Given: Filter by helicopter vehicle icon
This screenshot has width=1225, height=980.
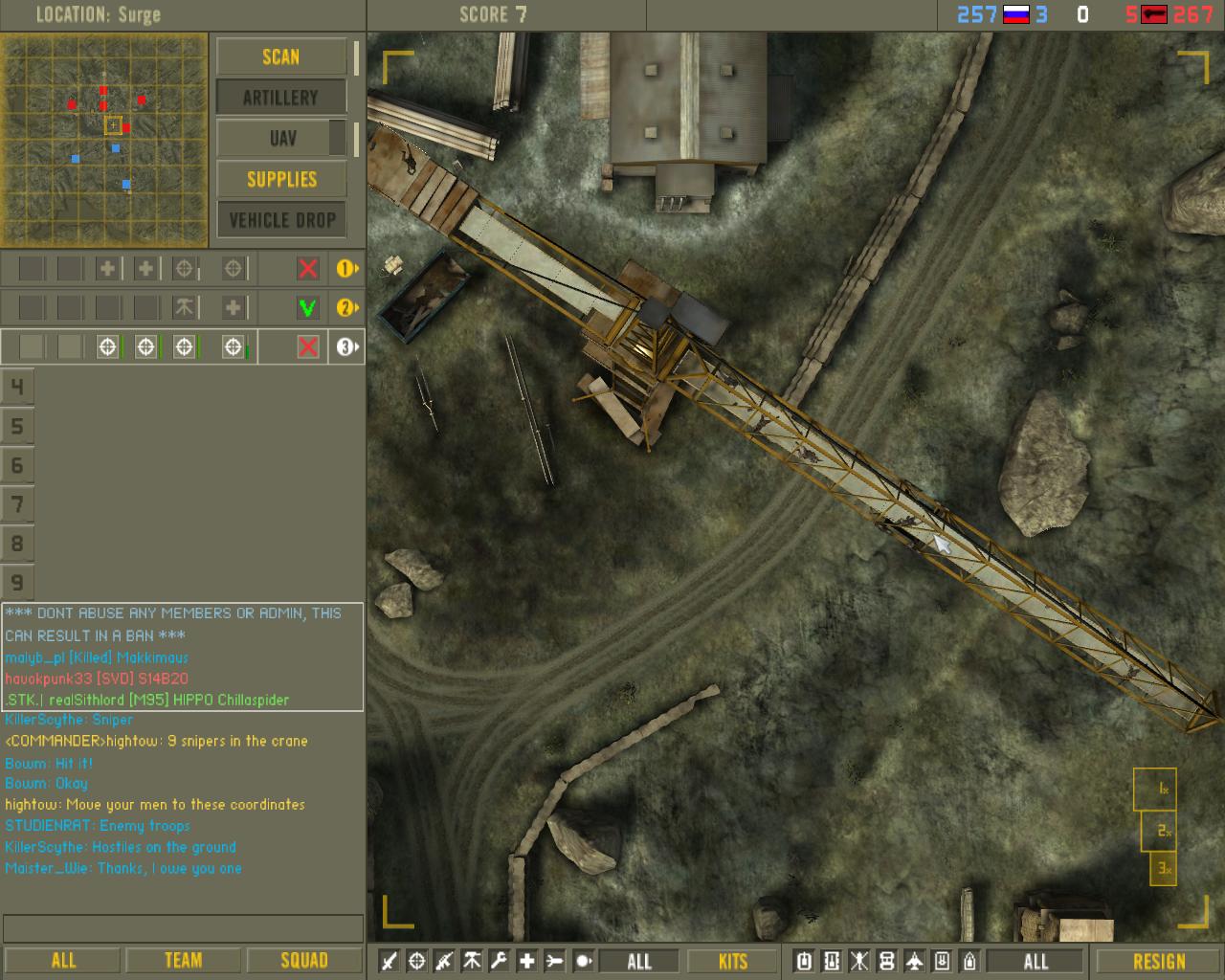Looking at the screenshot, I should (859, 961).
